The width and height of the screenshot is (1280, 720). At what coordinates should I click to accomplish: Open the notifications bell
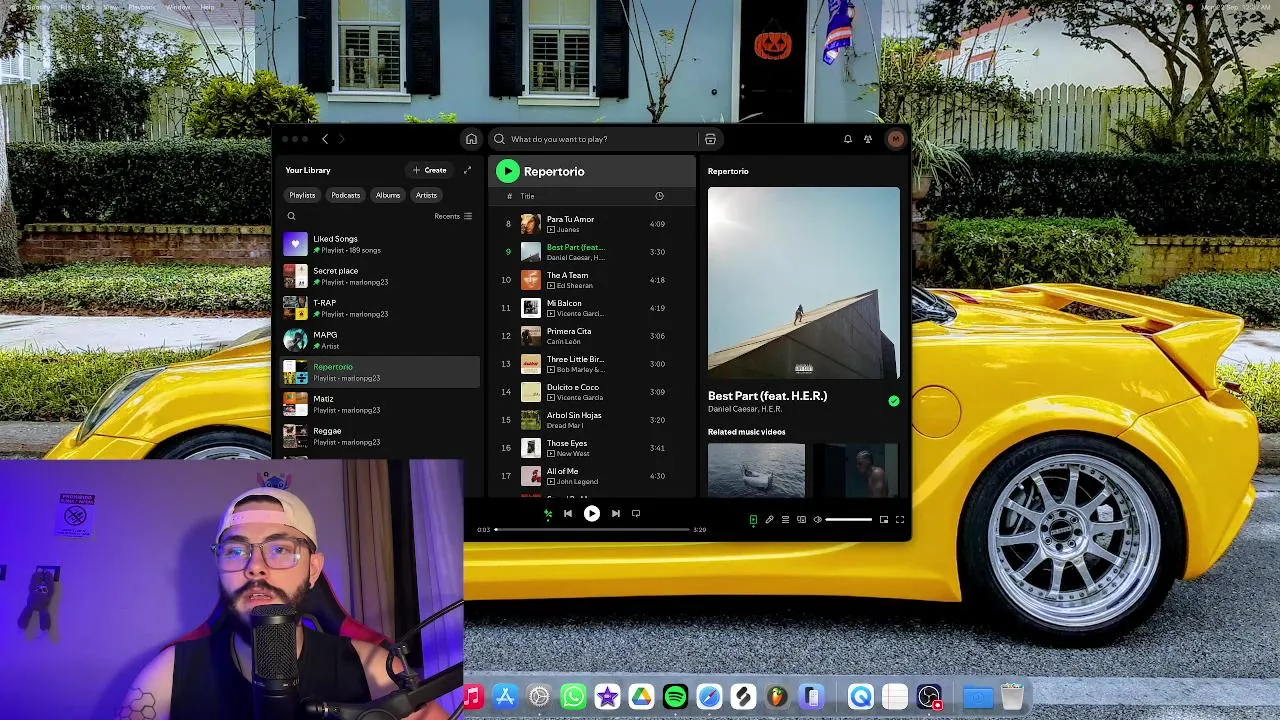[848, 139]
